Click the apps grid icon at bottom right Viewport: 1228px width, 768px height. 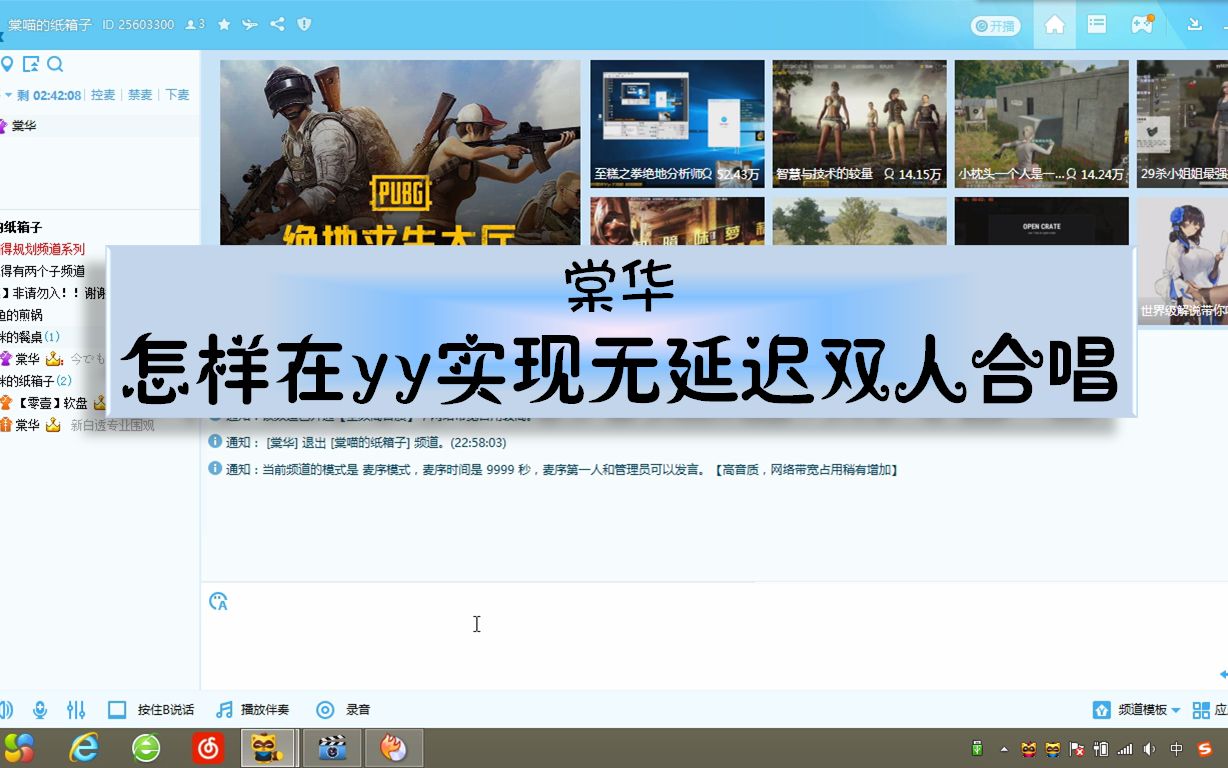tap(1202, 710)
